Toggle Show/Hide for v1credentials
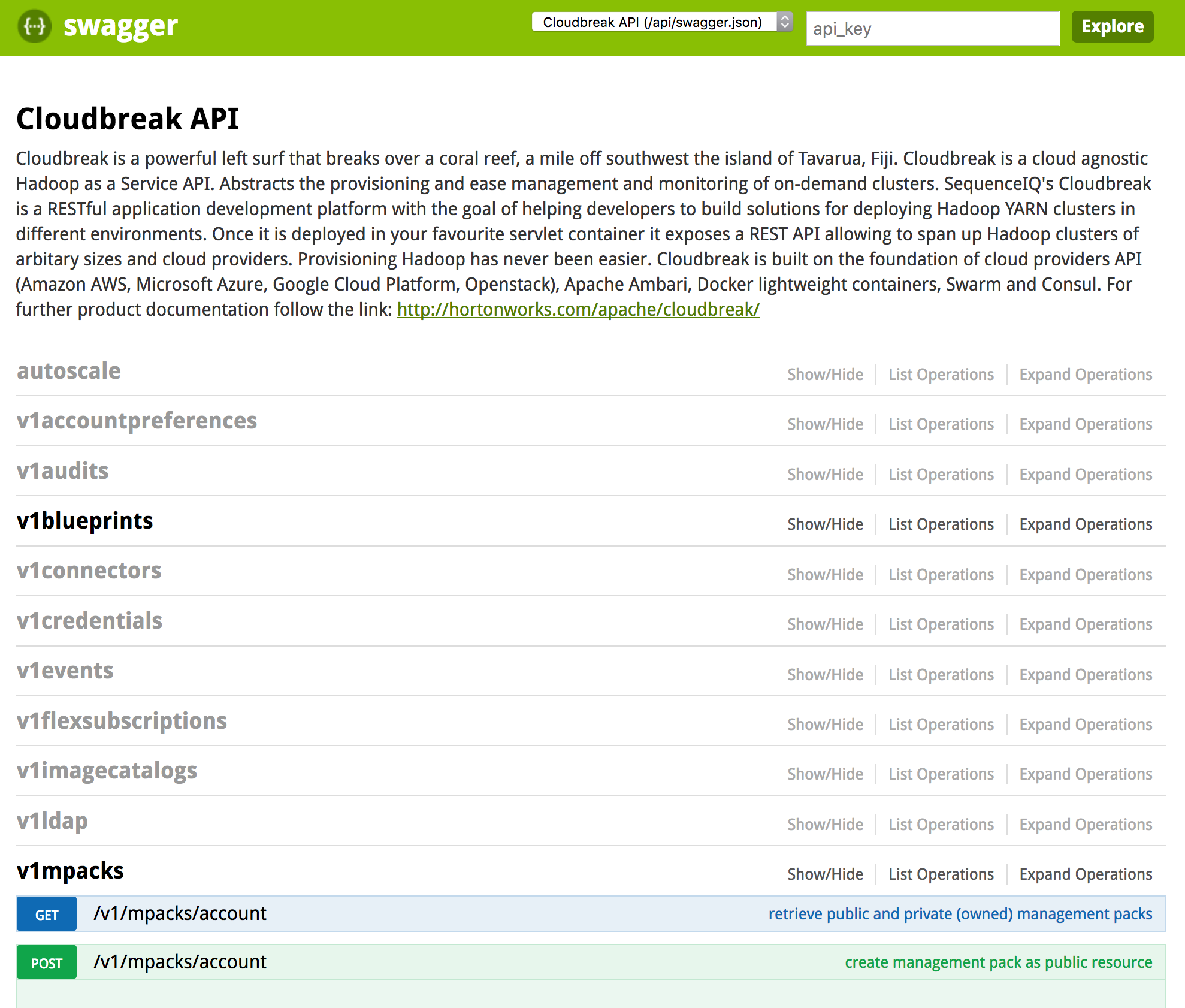This screenshot has width=1185, height=1008. click(x=825, y=624)
